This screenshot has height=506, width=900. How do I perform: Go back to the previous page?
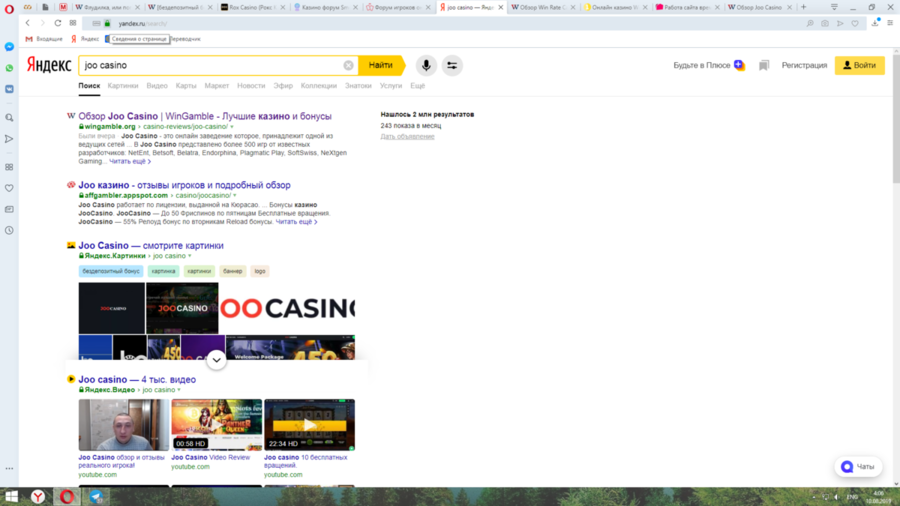pos(28,23)
